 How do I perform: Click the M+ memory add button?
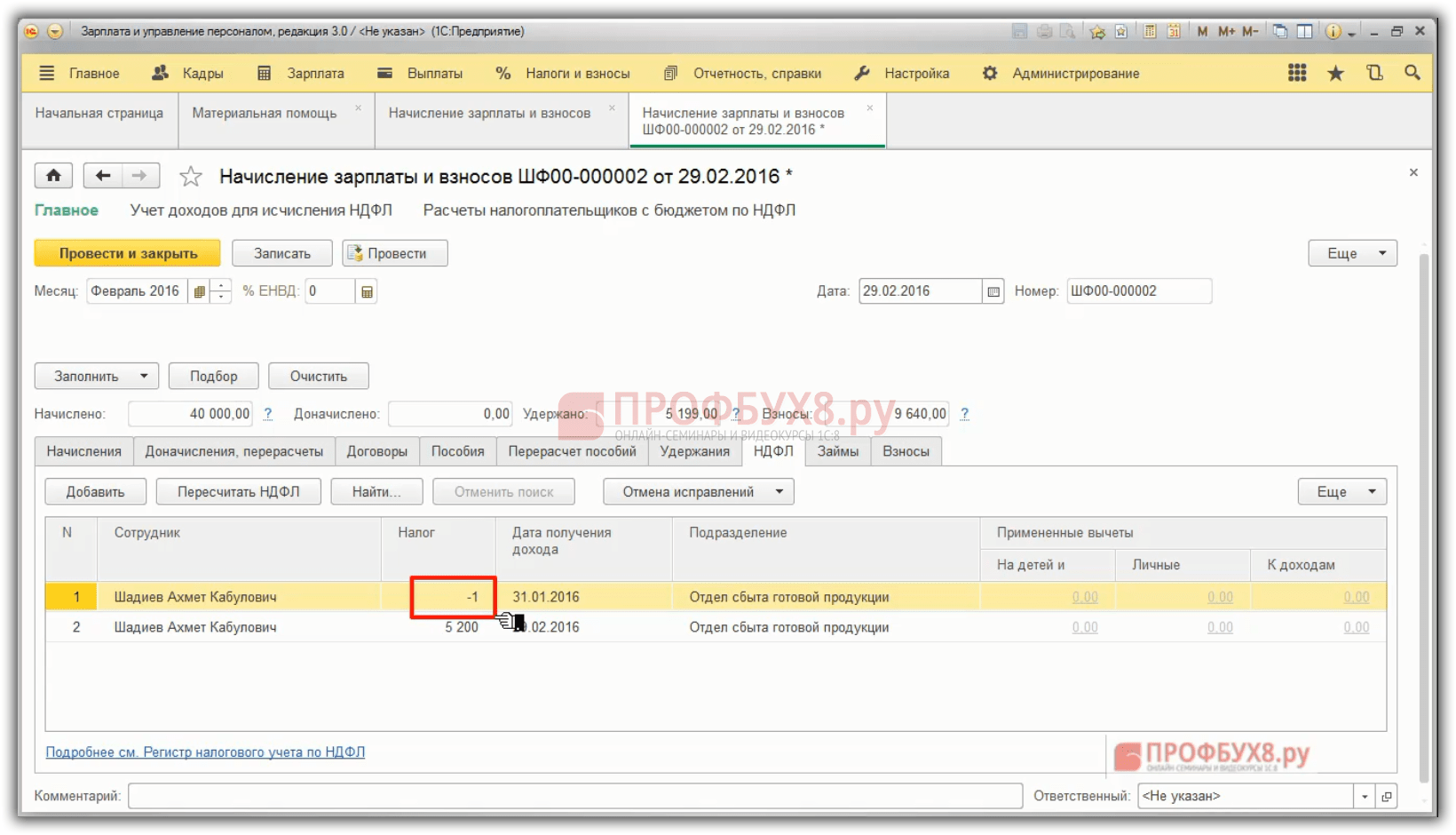tap(1226, 31)
